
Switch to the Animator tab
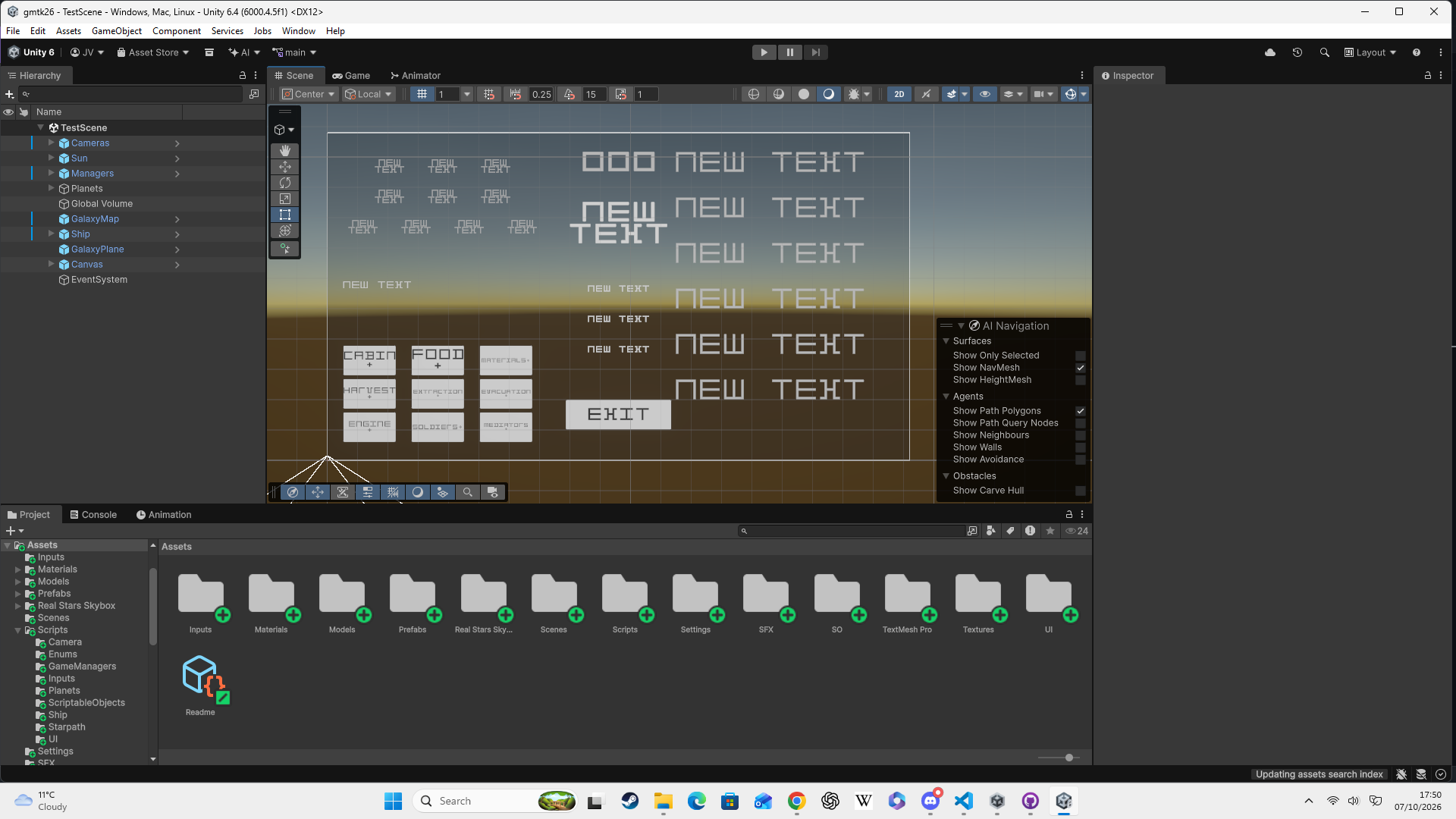(x=416, y=75)
